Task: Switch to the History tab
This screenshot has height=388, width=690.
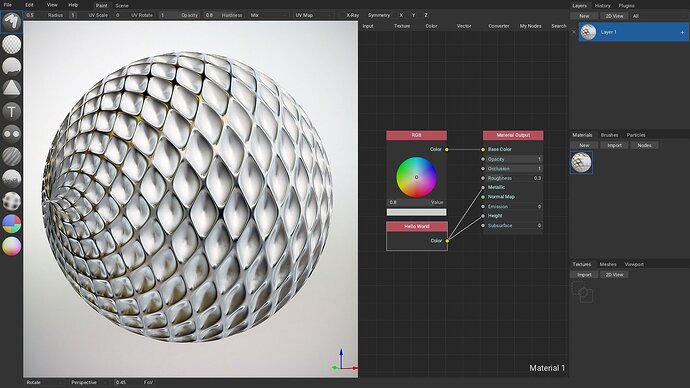Action: (602, 6)
